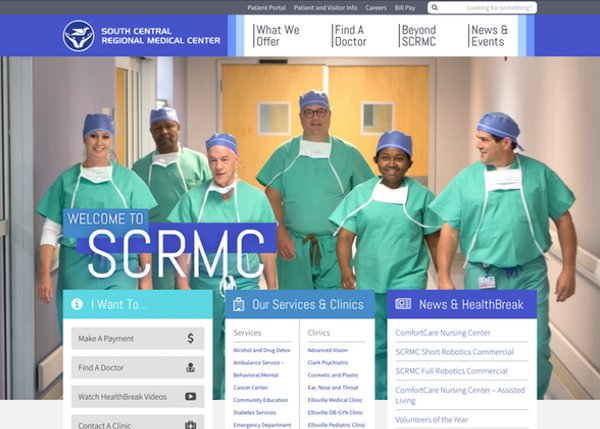
Task: Open Community Education link
Action: click(261, 400)
